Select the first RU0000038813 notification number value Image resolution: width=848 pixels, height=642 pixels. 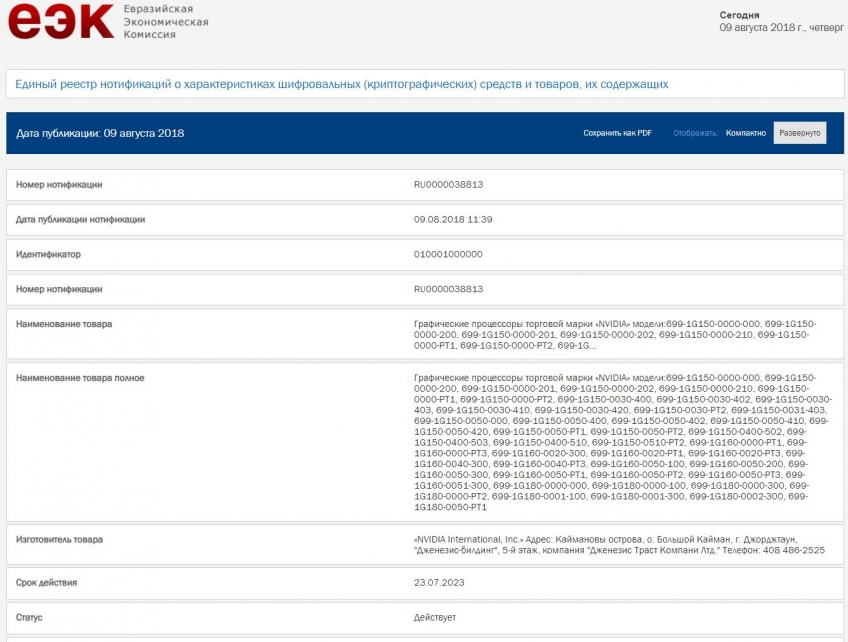click(x=448, y=185)
